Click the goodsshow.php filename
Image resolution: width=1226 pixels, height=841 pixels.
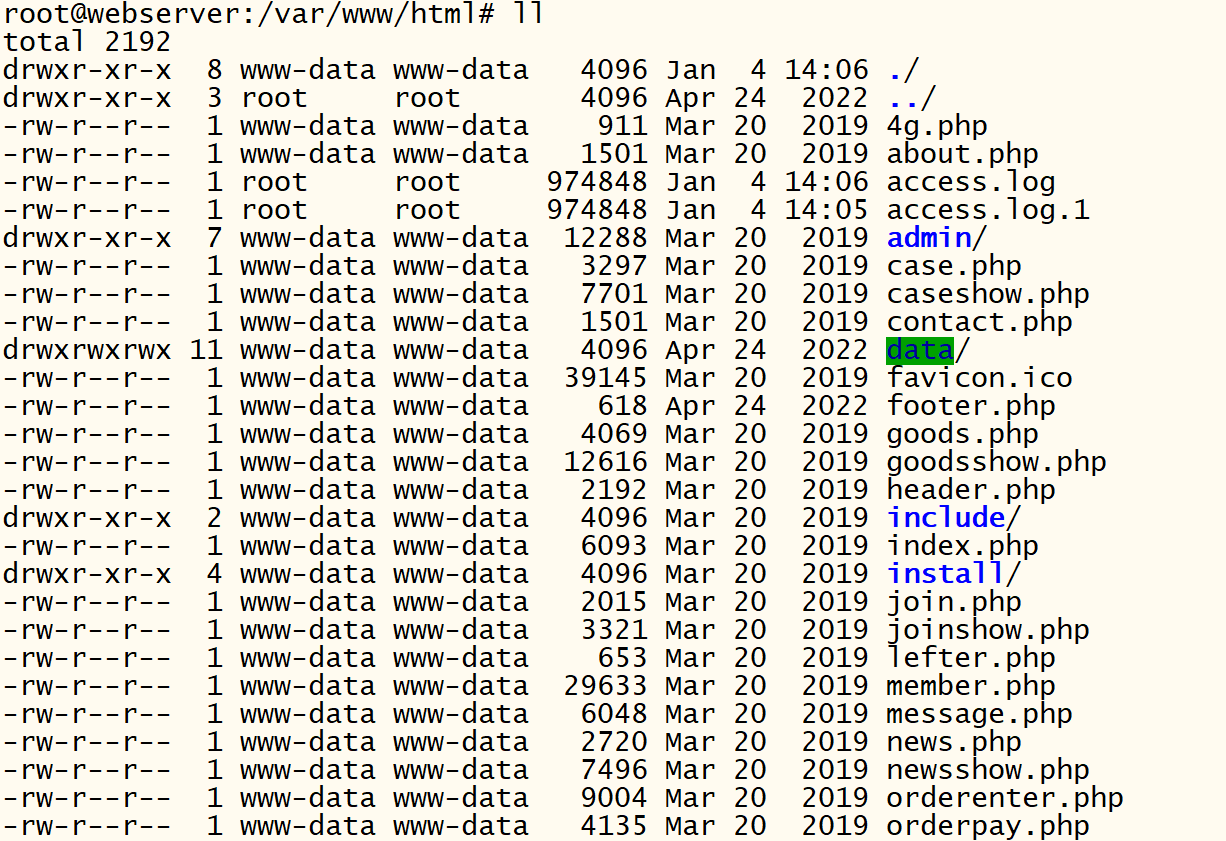click(996, 462)
